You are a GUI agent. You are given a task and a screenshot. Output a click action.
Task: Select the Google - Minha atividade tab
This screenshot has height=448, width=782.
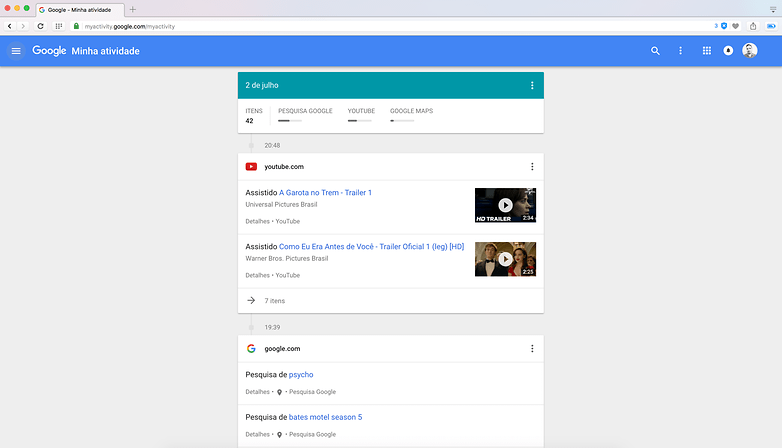[x=80, y=9]
